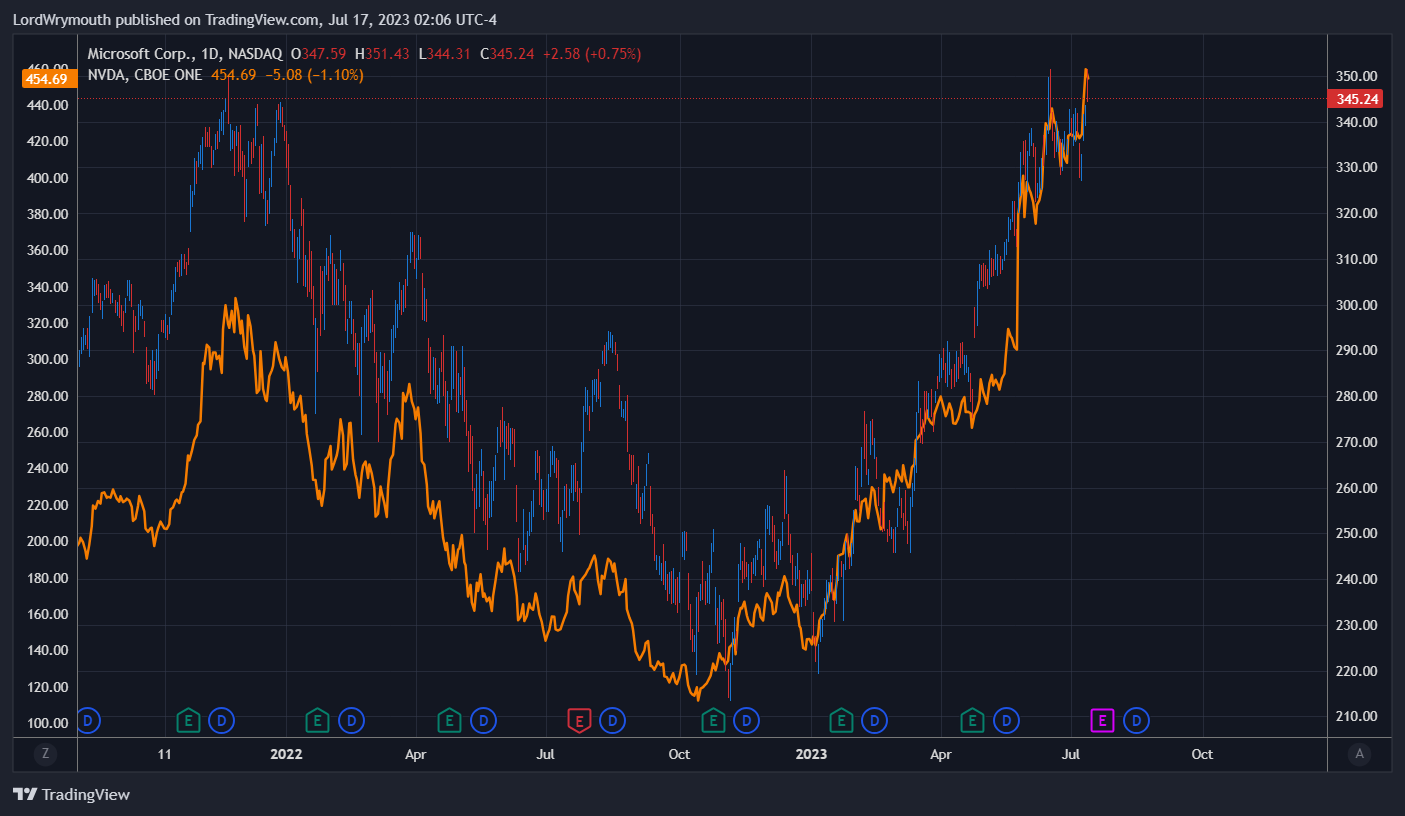Viewport: 1405px width, 816px height.
Task: Click the 300.00 left price scale value
Action: click(x=46, y=359)
